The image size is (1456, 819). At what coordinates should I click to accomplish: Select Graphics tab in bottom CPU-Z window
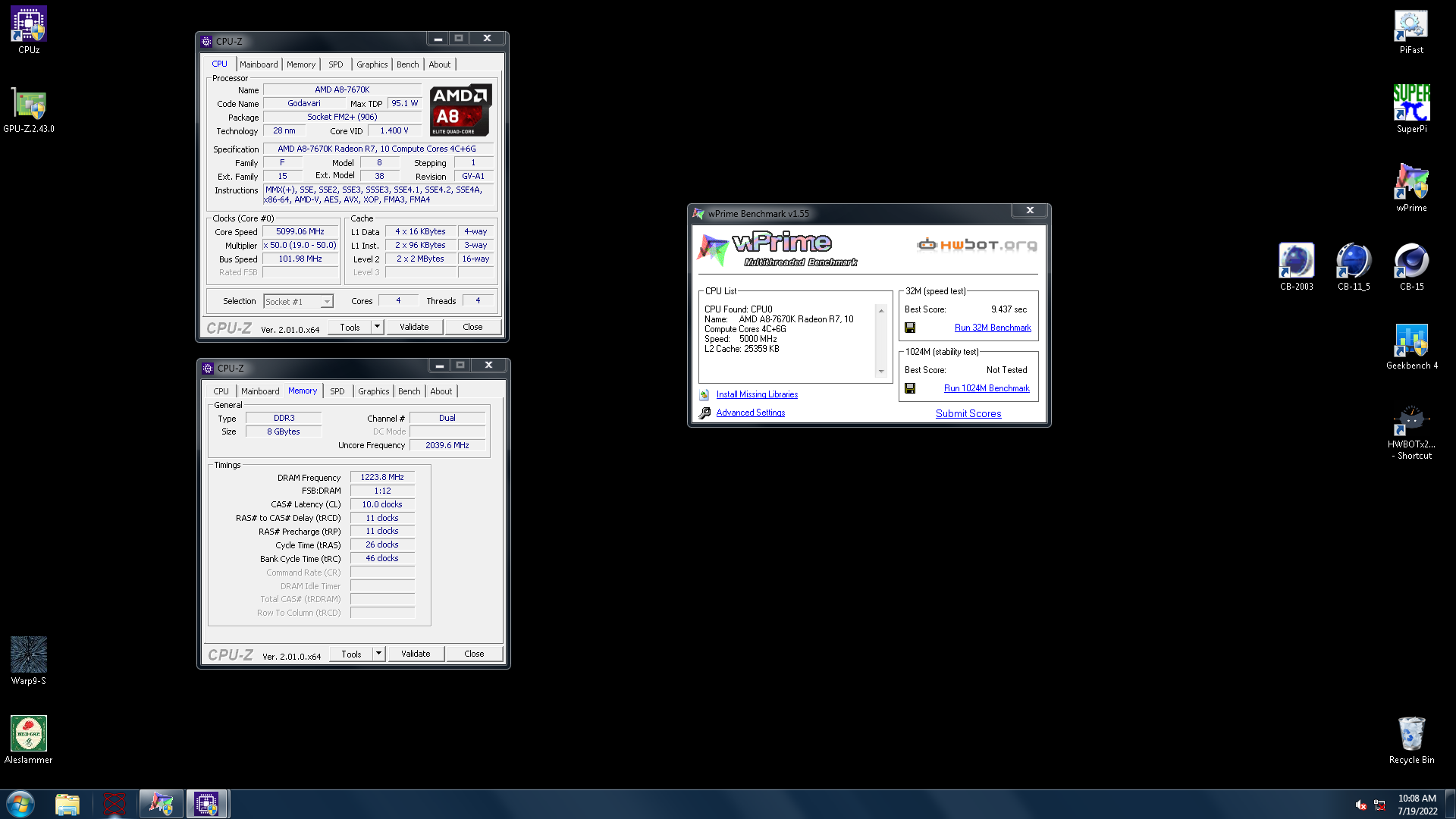pyautogui.click(x=373, y=391)
